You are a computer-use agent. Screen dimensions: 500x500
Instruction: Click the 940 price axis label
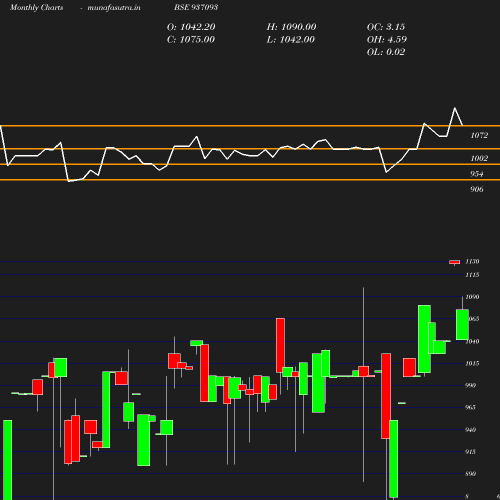[470, 430]
